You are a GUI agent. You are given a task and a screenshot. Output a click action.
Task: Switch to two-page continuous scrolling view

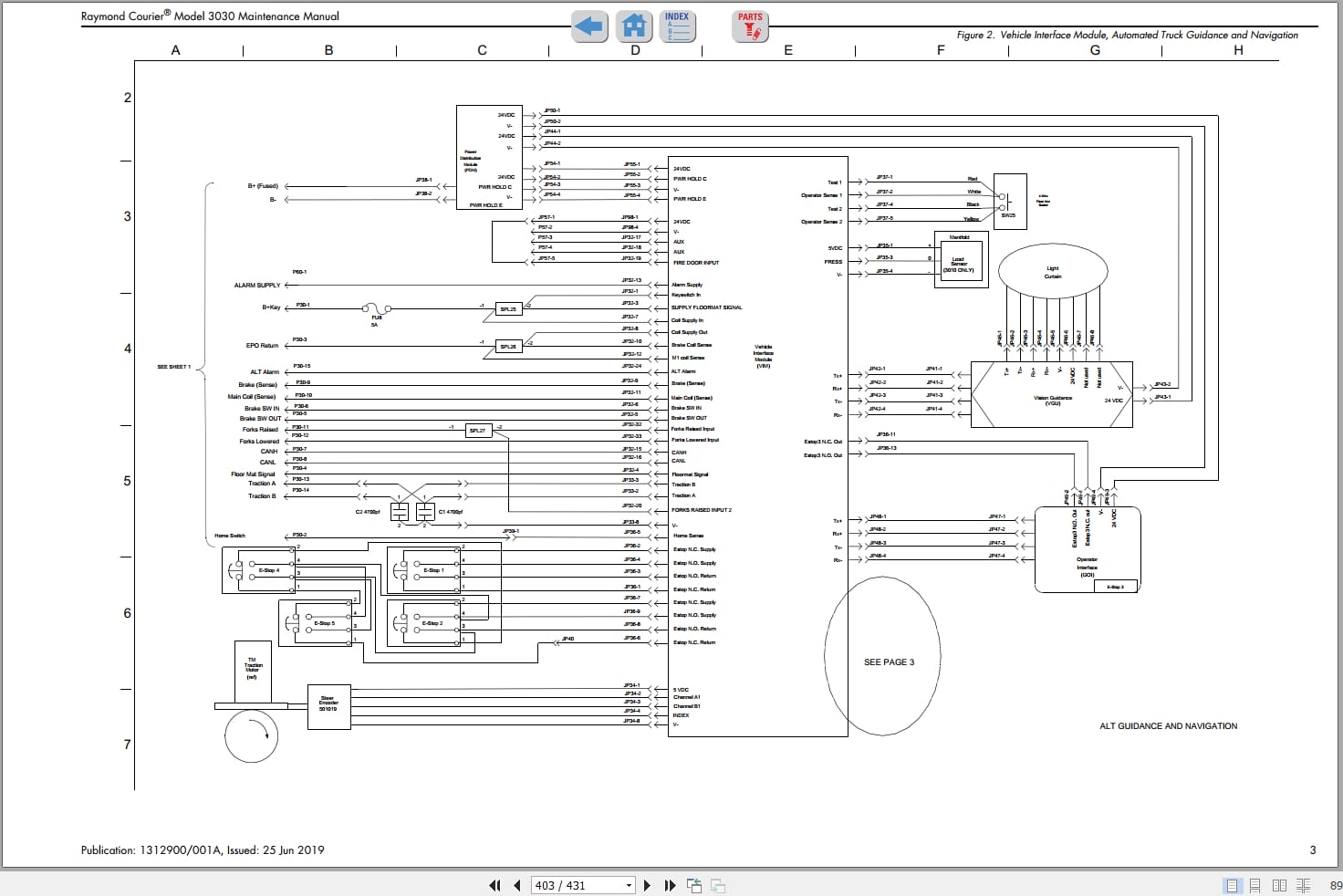coord(1303,885)
